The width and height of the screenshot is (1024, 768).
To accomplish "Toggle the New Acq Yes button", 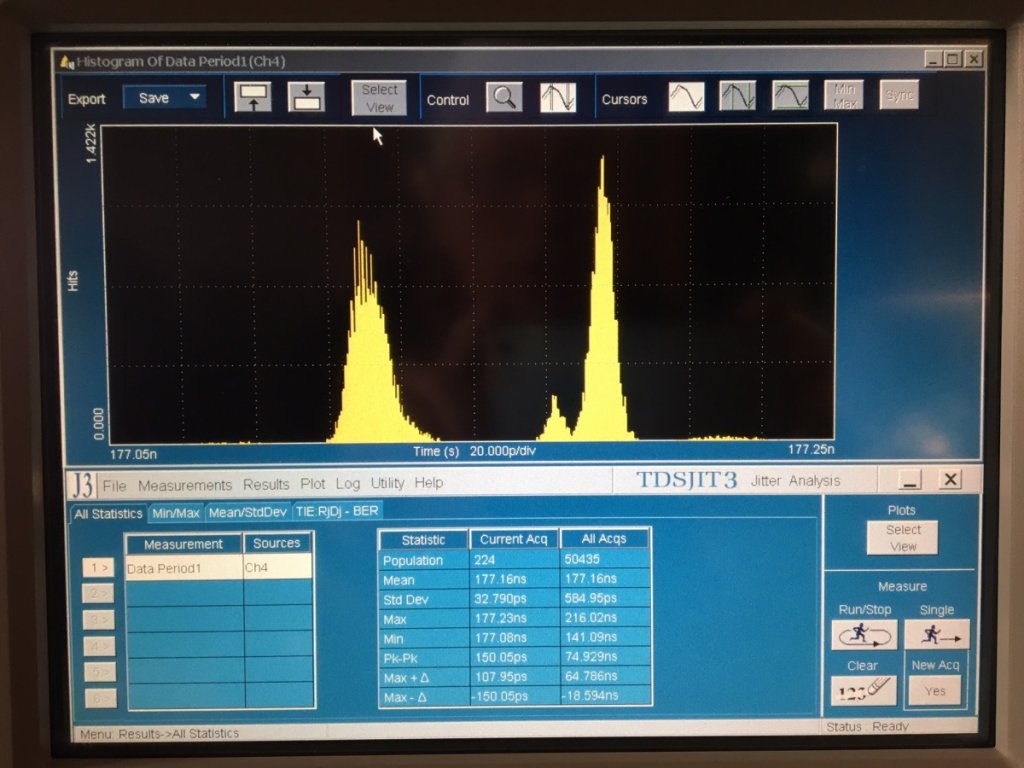I will 935,690.
